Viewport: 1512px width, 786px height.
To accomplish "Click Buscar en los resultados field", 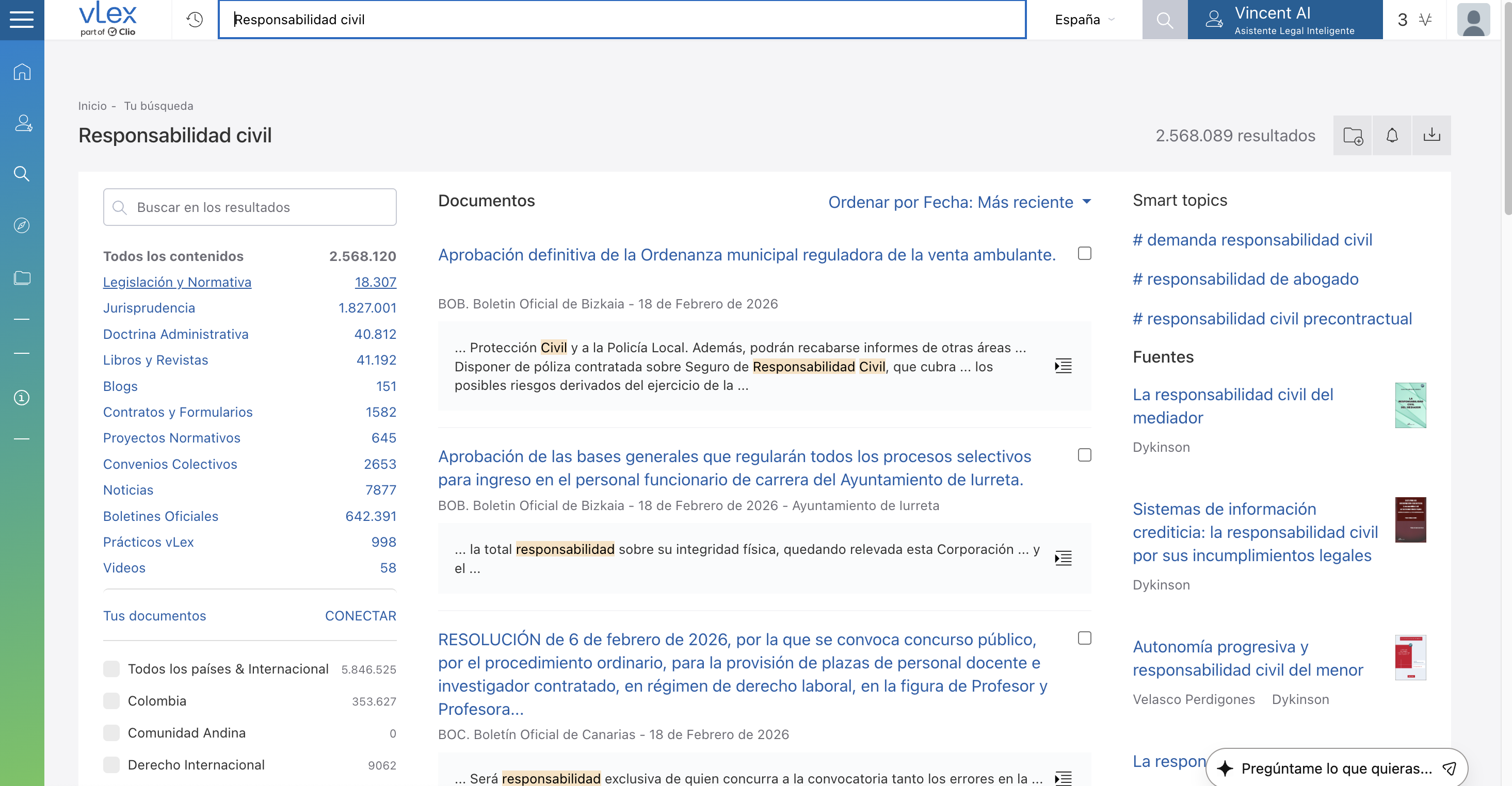I will (250, 207).
